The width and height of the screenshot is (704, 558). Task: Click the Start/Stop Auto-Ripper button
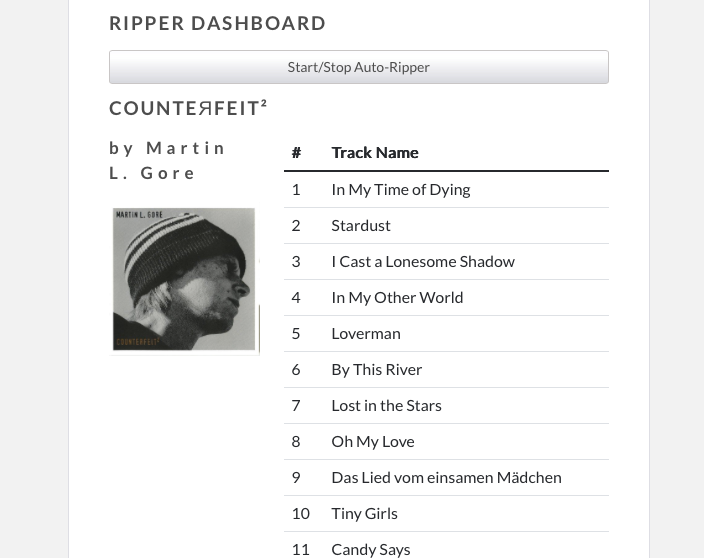358,67
